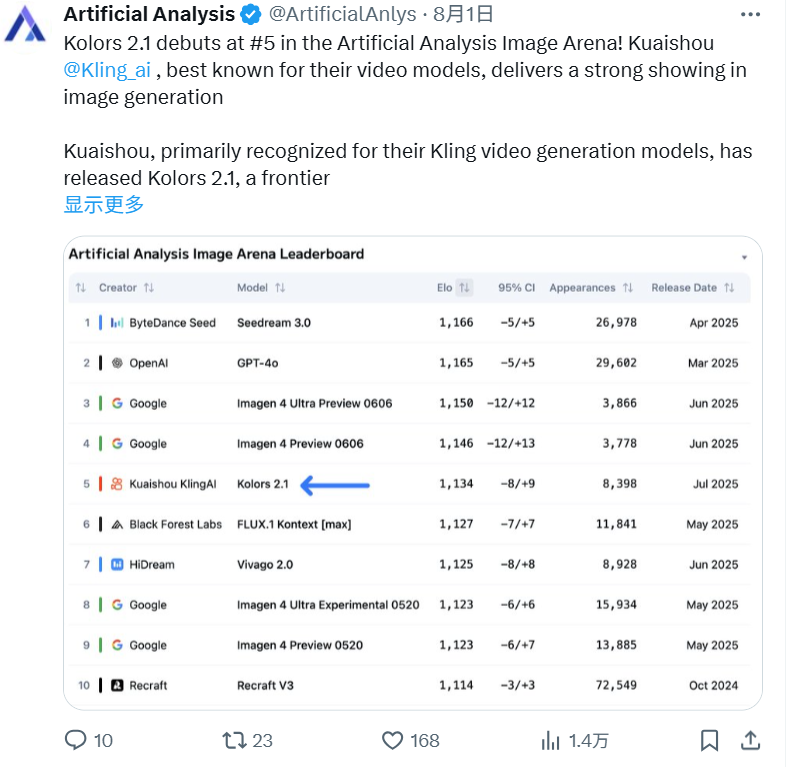Share the tweet using upload icon
The width and height of the screenshot is (792, 767).
pyautogui.click(x=751, y=740)
